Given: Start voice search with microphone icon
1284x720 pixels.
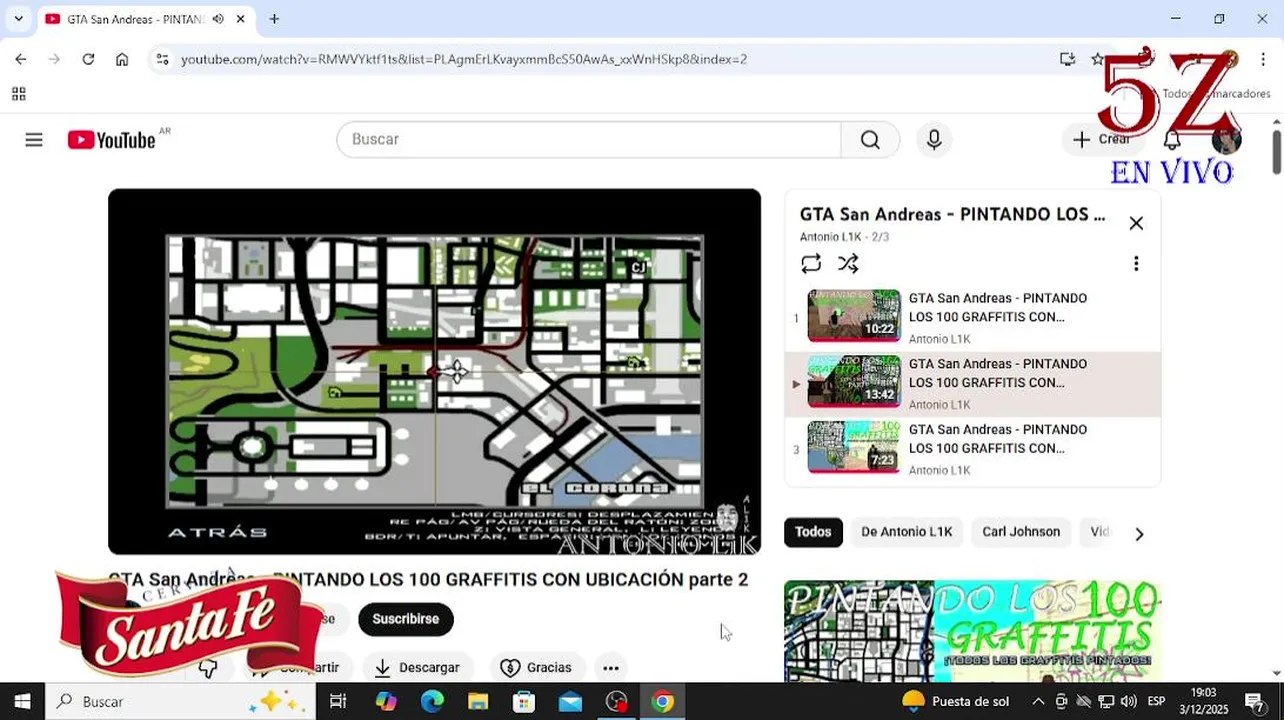Looking at the screenshot, I should [x=934, y=140].
